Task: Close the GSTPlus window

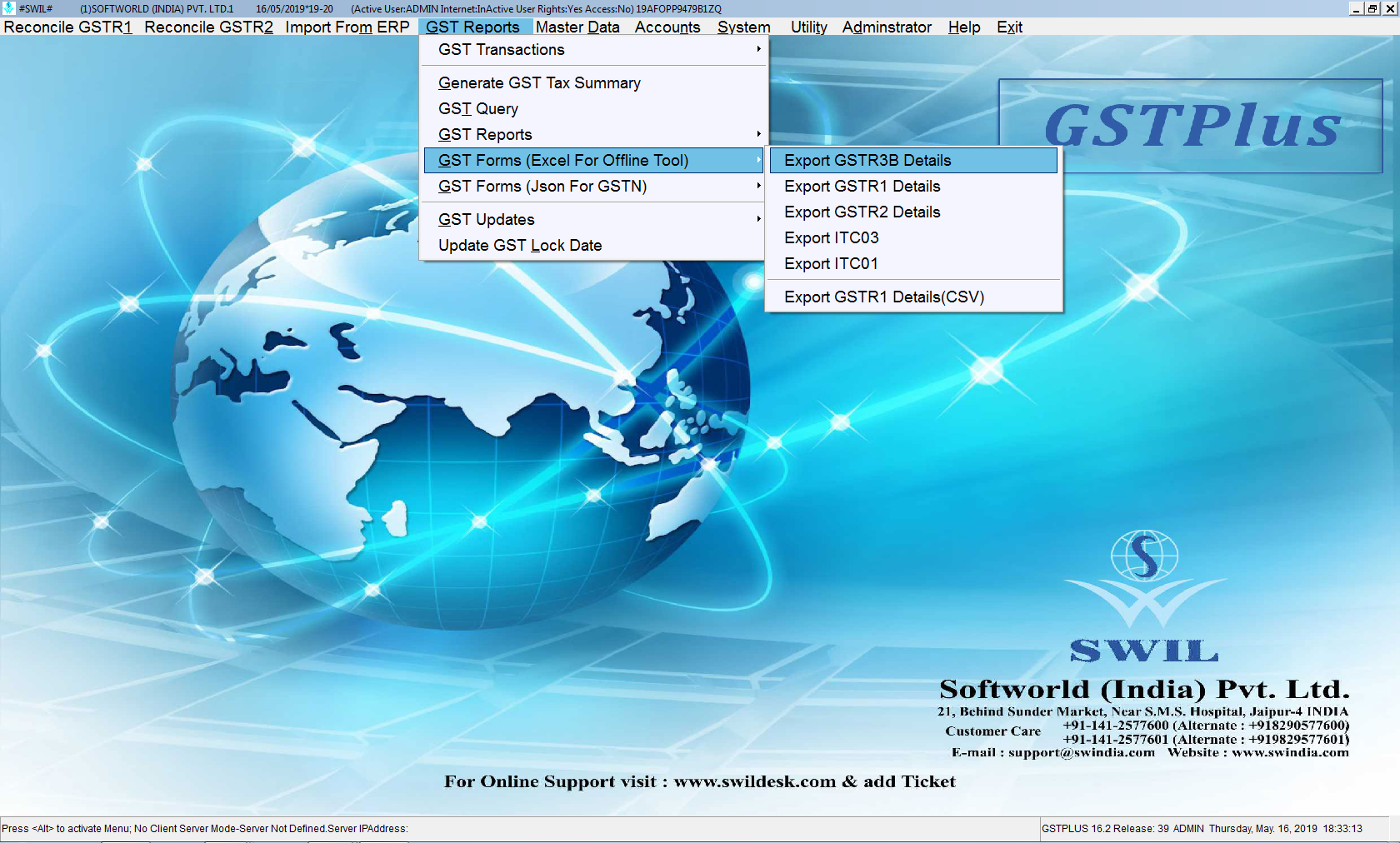Action: [x=1389, y=8]
